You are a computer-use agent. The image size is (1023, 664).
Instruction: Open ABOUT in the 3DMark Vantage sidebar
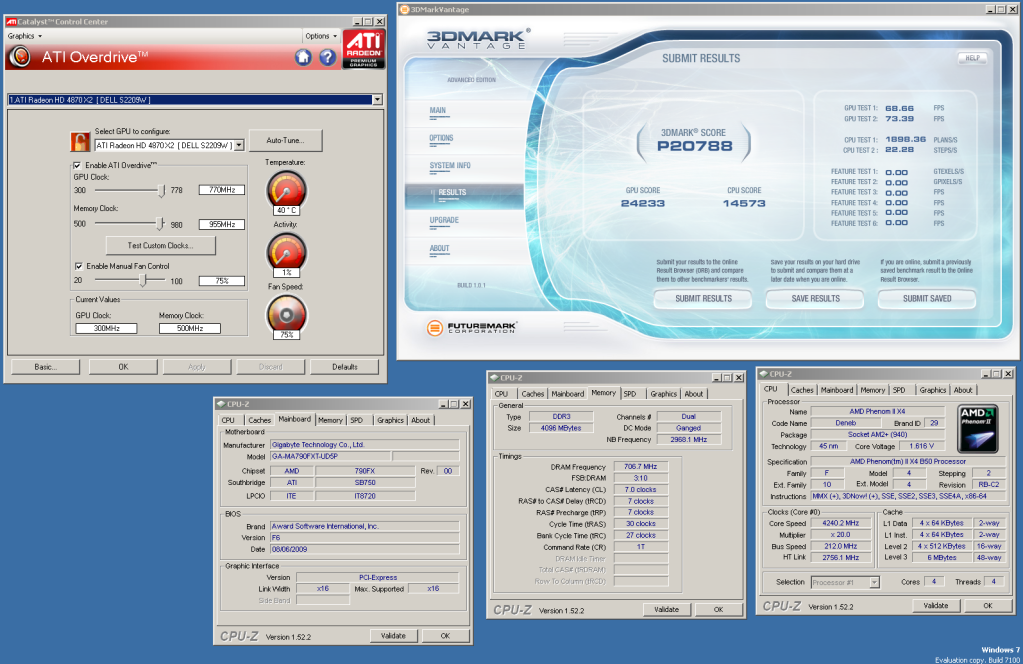(440, 249)
